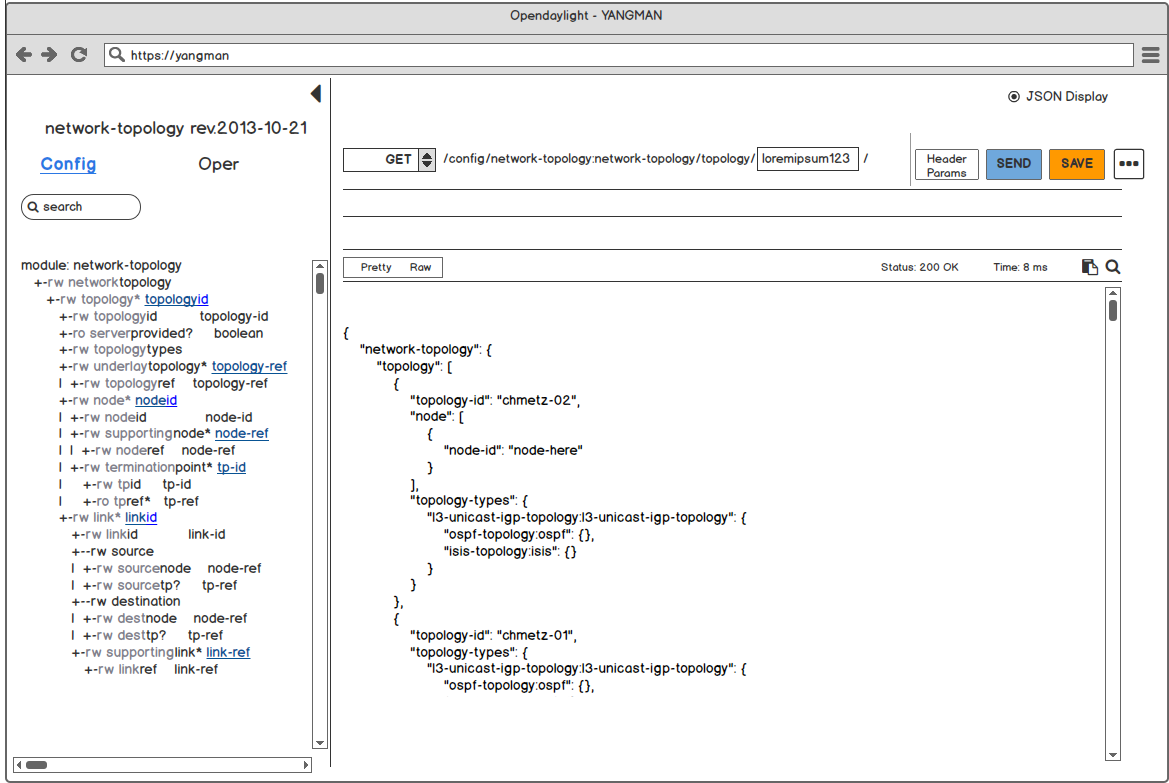Viewport: 1169px width, 783px height.
Task: Search the response with magnifier icon
Action: tap(1112, 266)
